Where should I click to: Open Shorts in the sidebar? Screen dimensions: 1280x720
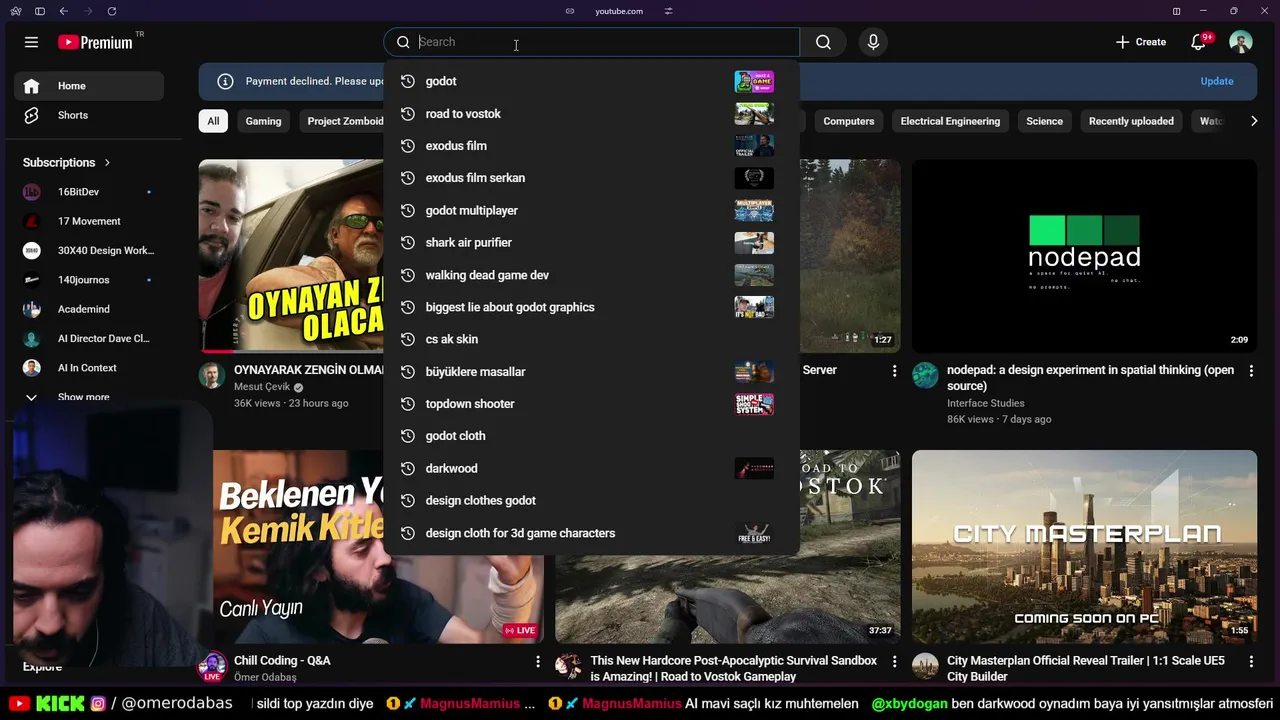89,115
